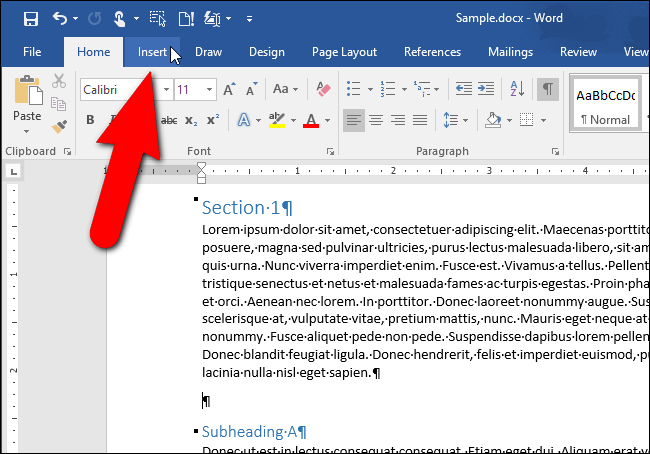Image resolution: width=650 pixels, height=454 pixels.
Task: Open the Insert ribbon tab
Action: point(152,52)
